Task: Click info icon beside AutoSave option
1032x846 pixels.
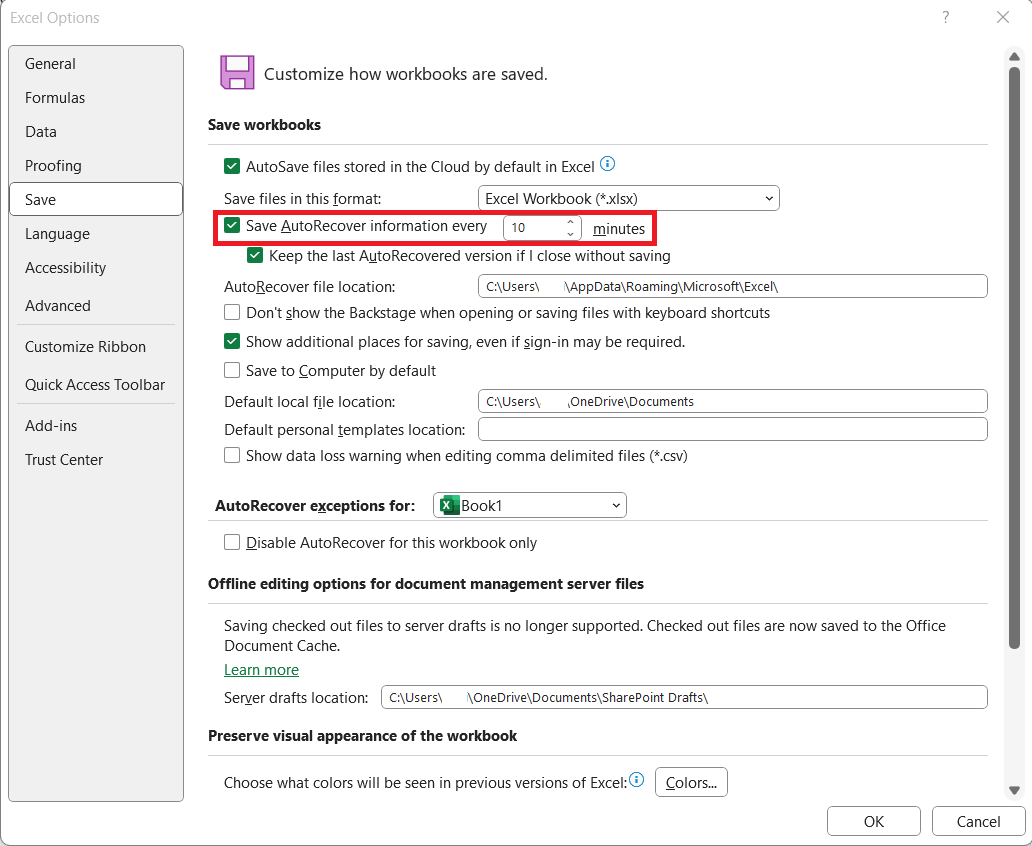Action: pos(608,164)
